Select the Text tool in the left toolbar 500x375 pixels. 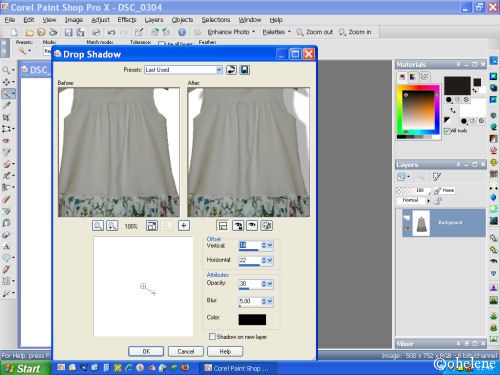[x=6, y=247]
